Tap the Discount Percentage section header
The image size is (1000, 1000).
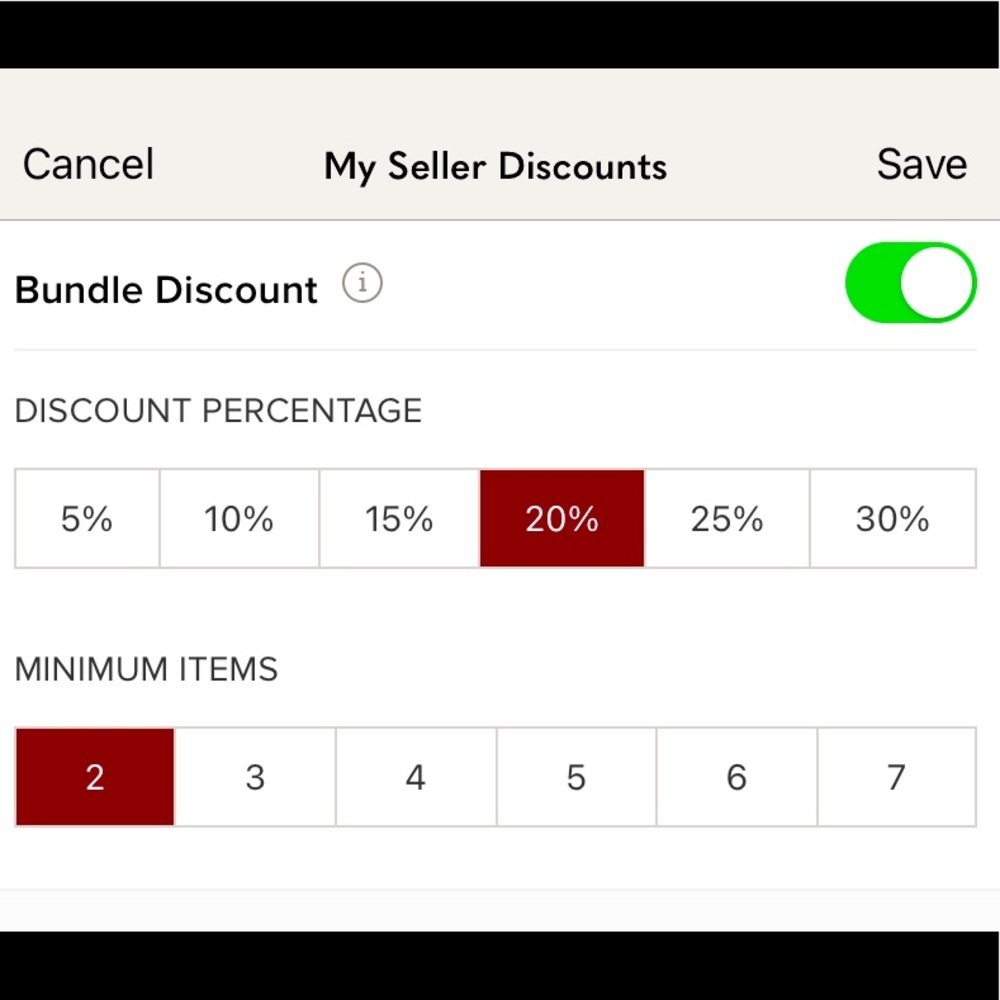click(x=218, y=410)
